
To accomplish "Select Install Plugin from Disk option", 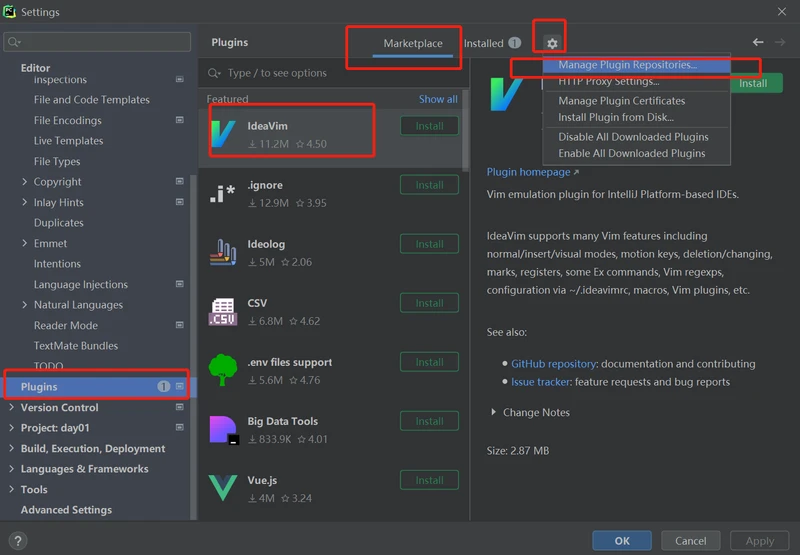I will 615,117.
